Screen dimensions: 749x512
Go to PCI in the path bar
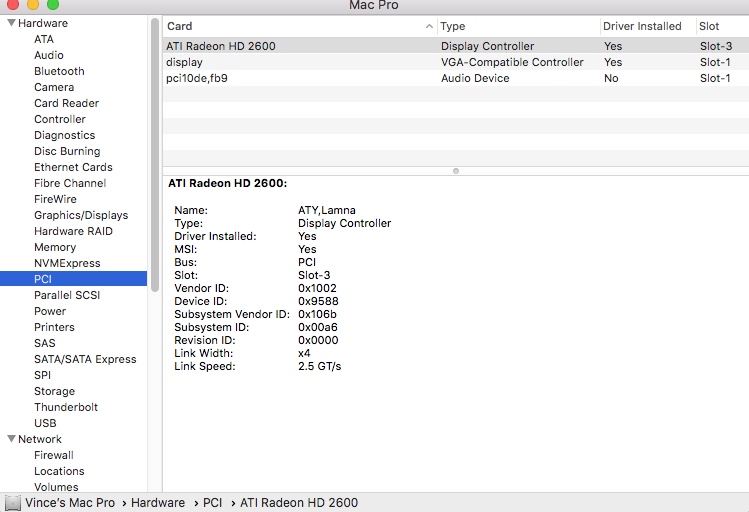[212, 503]
